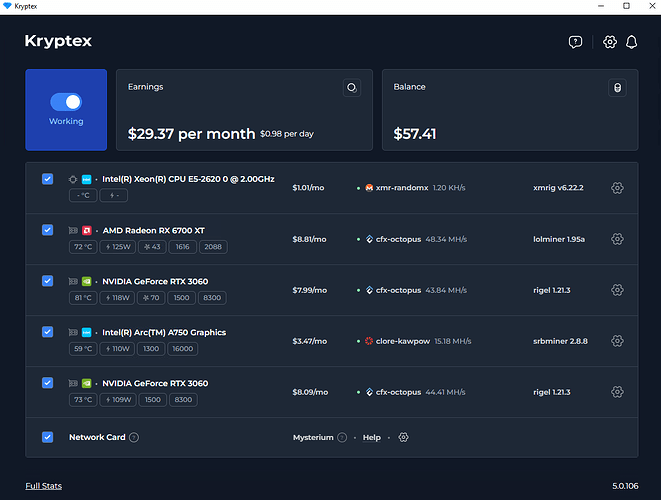
Task: Click the Balance card wallet icon
Action: point(617,88)
